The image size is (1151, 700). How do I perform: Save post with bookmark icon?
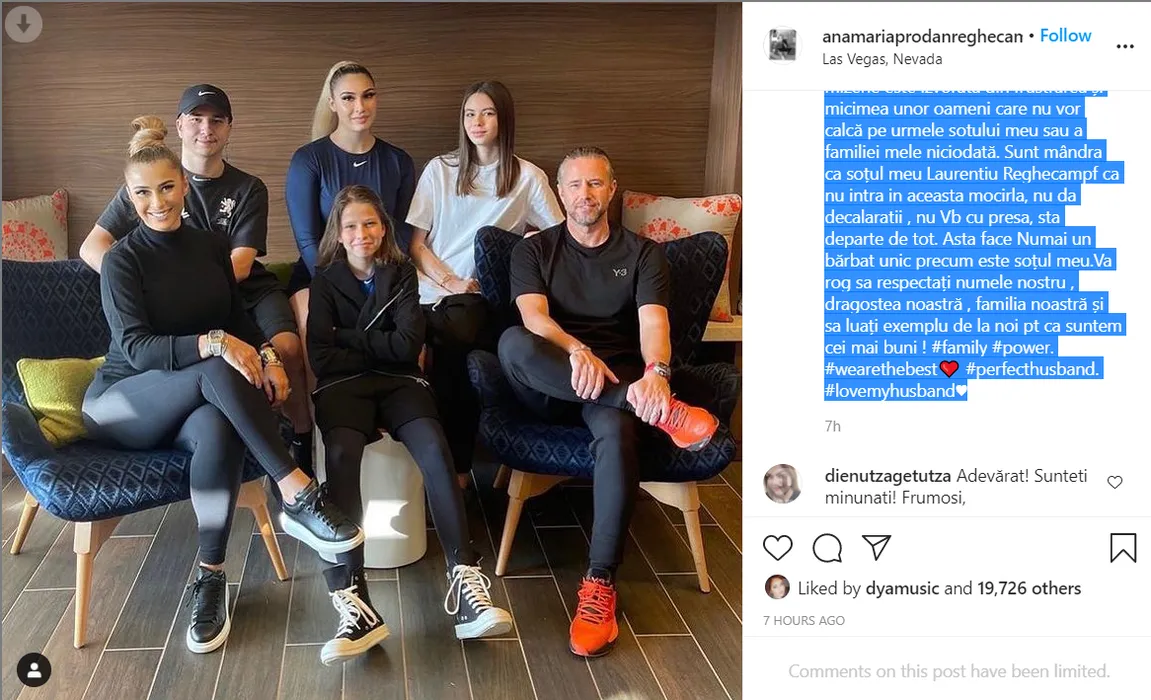pyautogui.click(x=1123, y=548)
